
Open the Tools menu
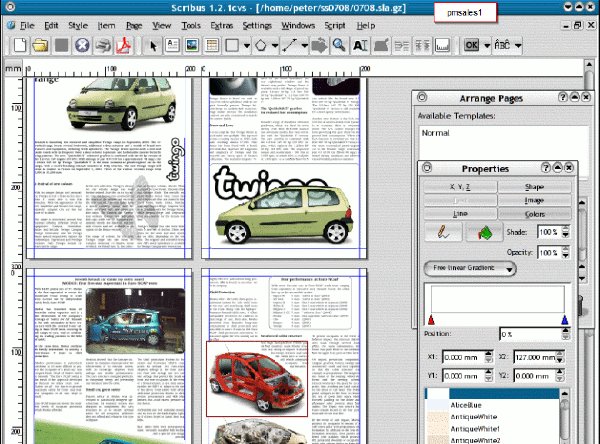pos(191,26)
